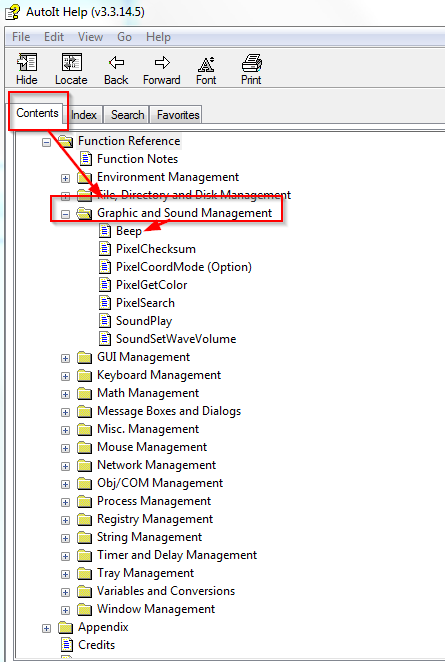Open the Edit menu

pos(54,37)
